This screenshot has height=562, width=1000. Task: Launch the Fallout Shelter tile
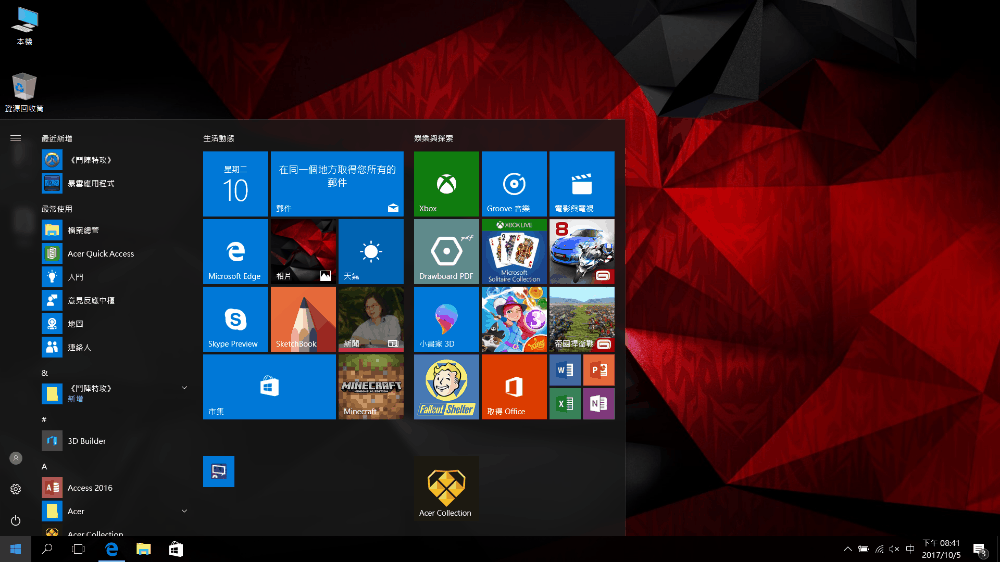pos(446,387)
